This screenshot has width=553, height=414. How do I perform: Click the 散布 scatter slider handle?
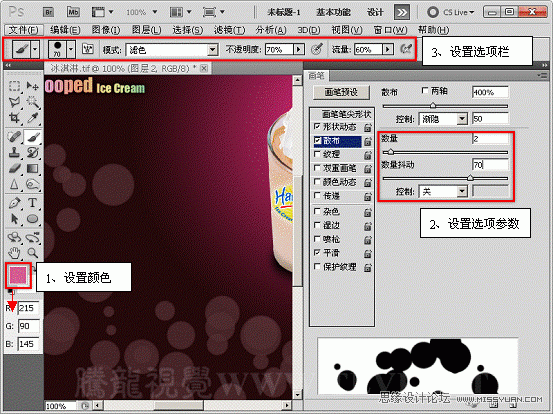pos(433,105)
